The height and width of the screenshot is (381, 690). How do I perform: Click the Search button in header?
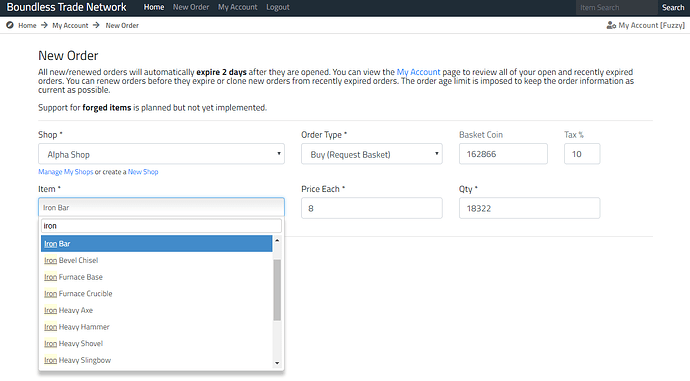click(x=673, y=7)
